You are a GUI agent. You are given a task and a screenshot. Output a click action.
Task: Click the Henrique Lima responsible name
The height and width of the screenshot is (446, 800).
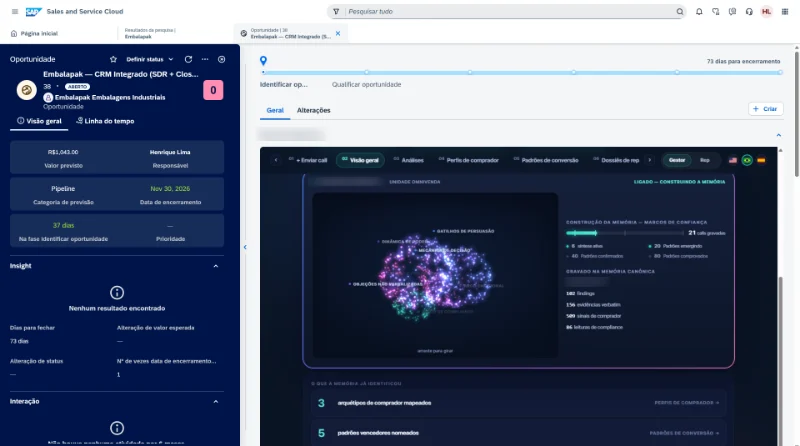coord(170,152)
